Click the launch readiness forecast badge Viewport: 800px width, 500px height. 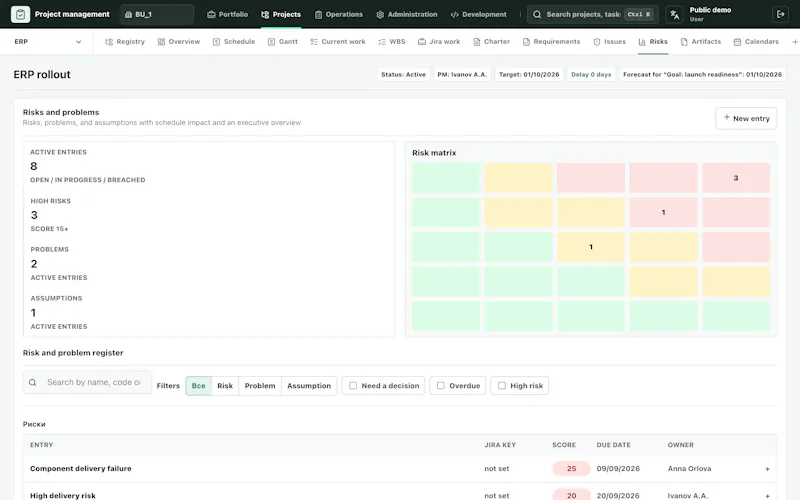pyautogui.click(x=702, y=74)
